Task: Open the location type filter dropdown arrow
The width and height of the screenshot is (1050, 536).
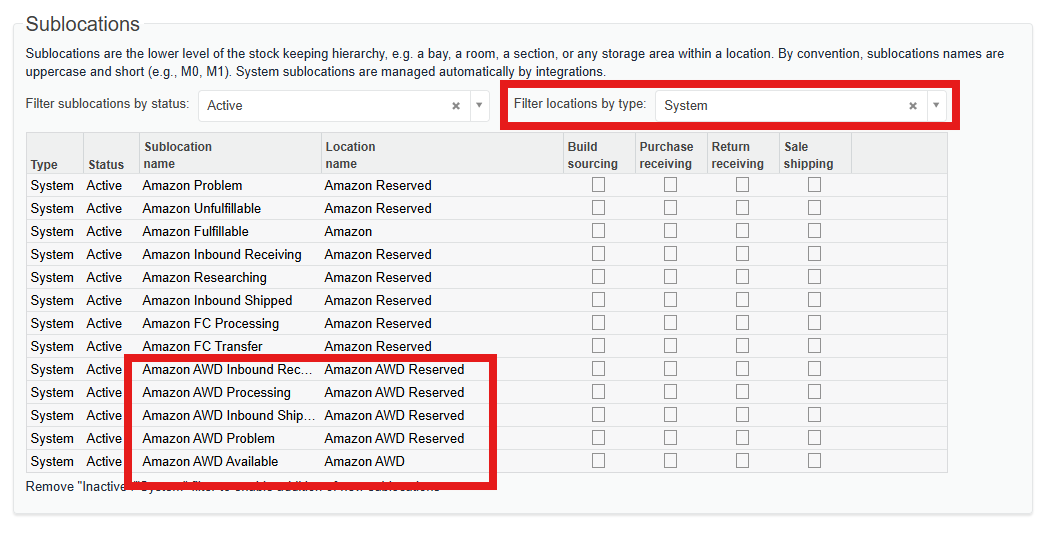Action: pos(936,106)
